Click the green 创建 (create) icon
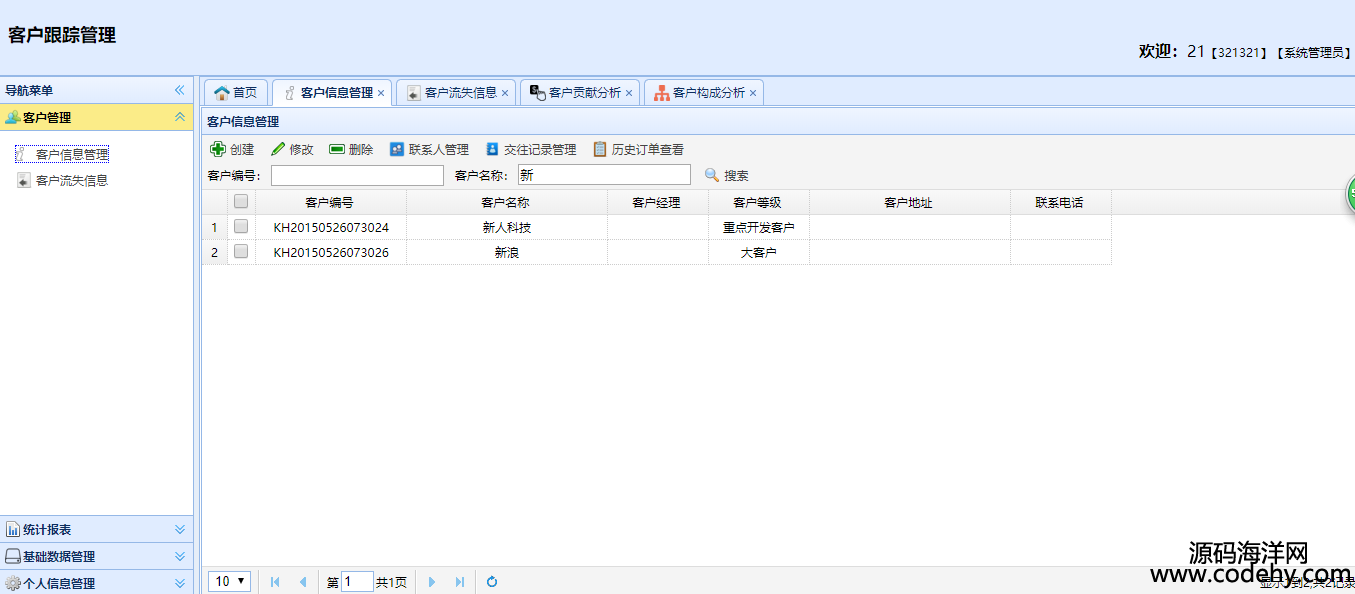 coord(218,149)
